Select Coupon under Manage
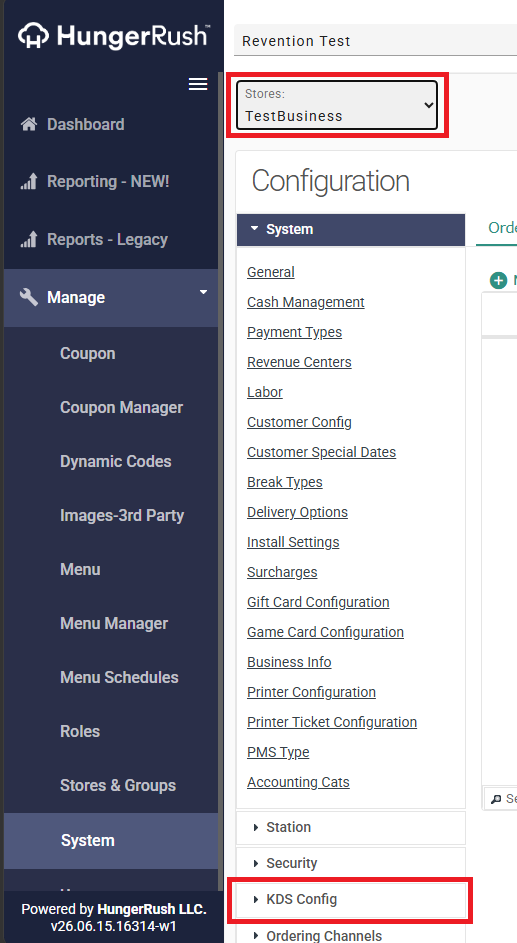 [88, 354]
